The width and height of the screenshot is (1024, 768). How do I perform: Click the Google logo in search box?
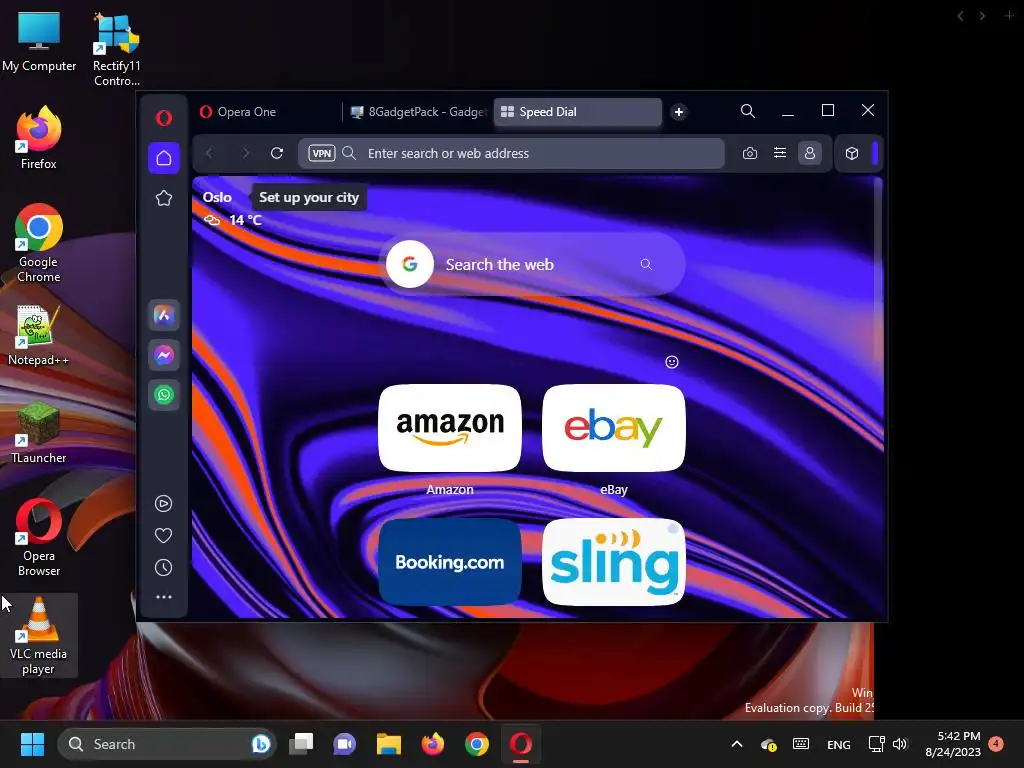tap(409, 264)
